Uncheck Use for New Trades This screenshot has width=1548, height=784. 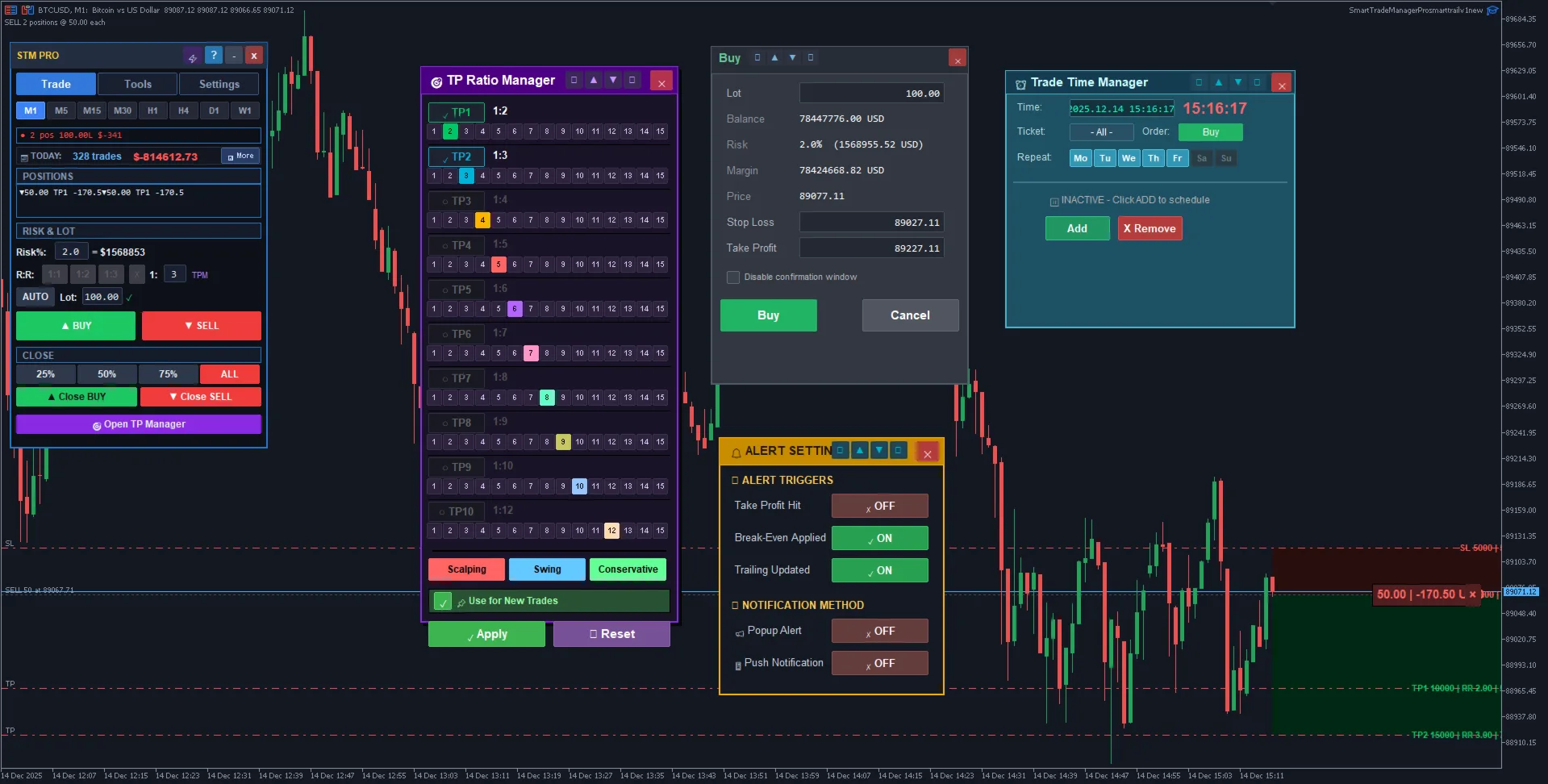[x=444, y=601]
